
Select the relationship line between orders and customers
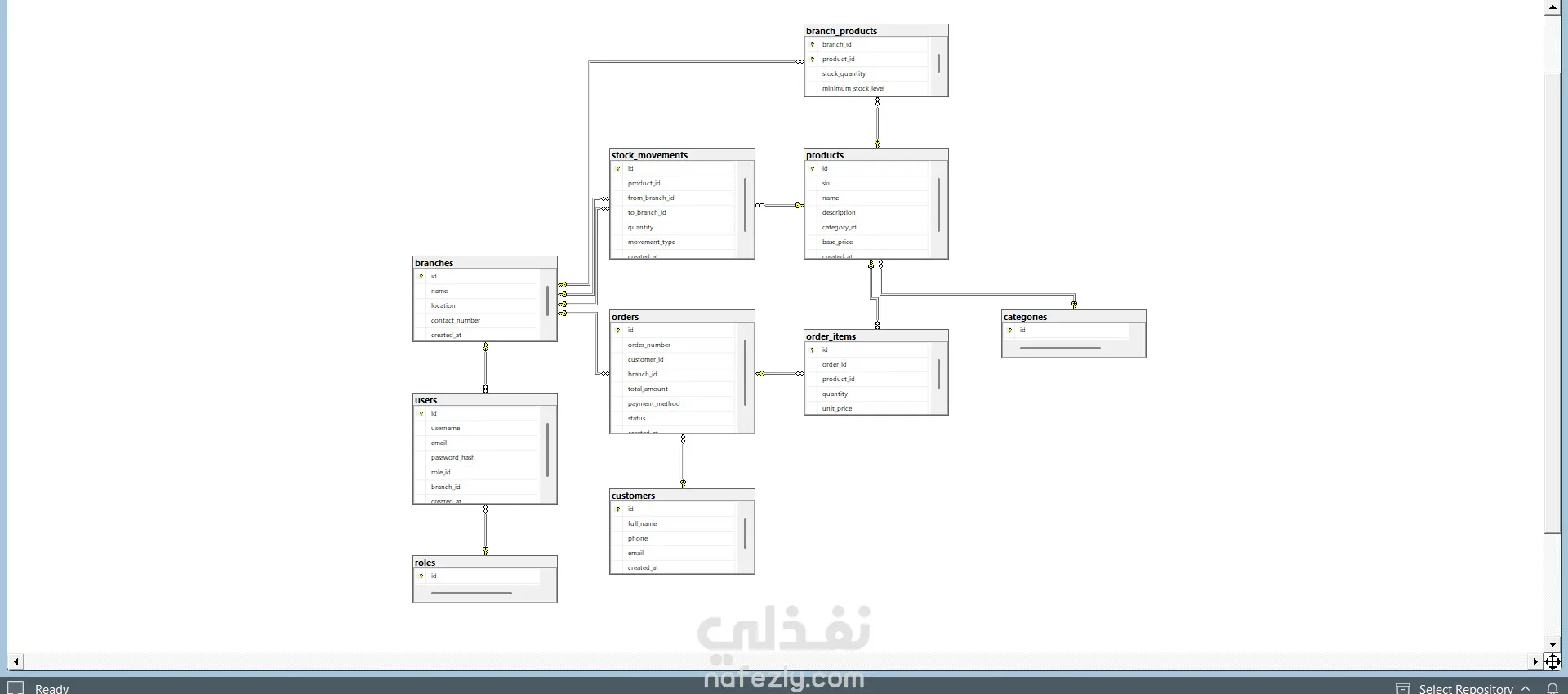tap(683, 461)
